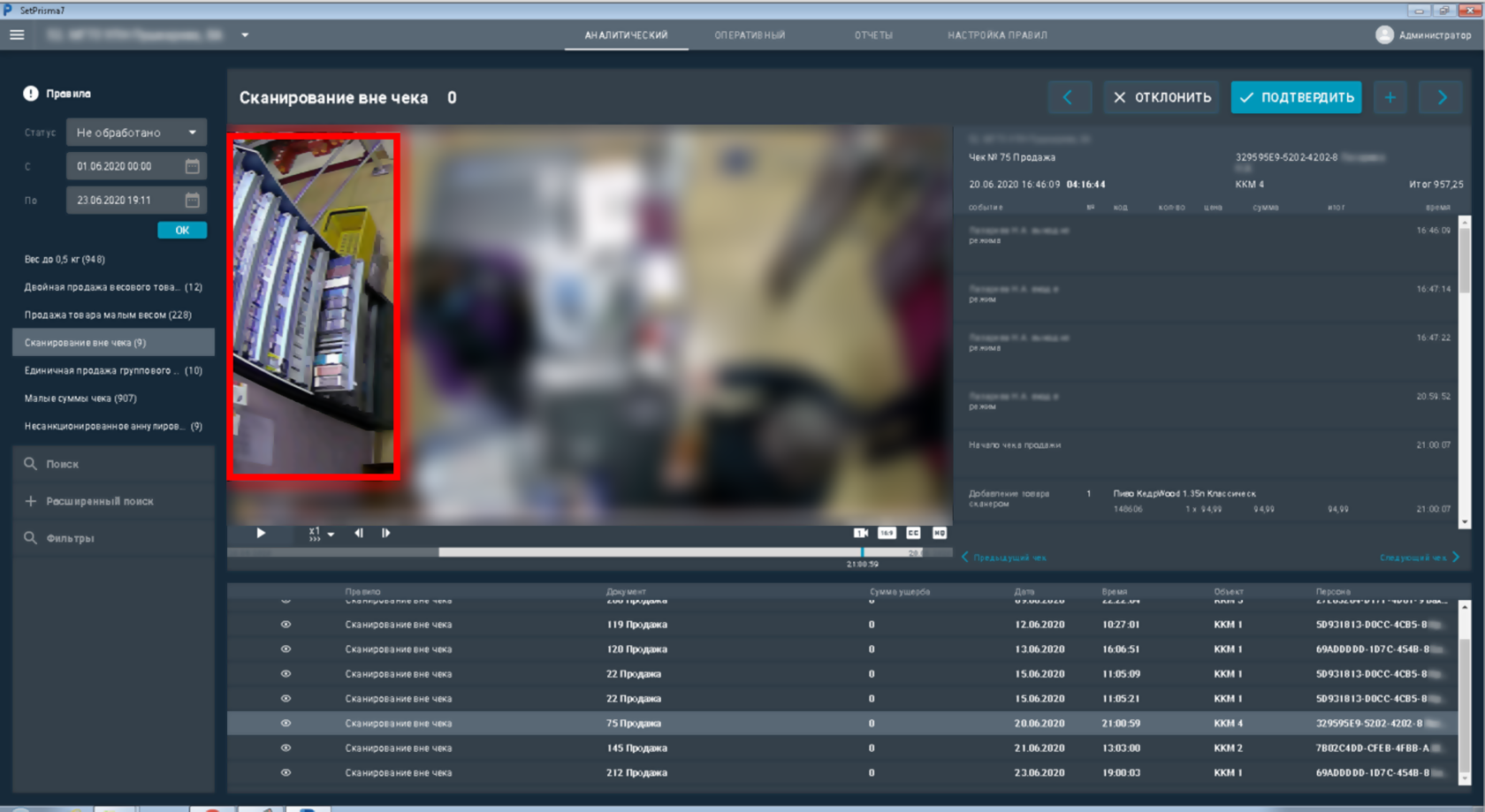Toggle eye icon for 145 Продажа row
Viewport: 1485px width, 812px height.
[286, 748]
